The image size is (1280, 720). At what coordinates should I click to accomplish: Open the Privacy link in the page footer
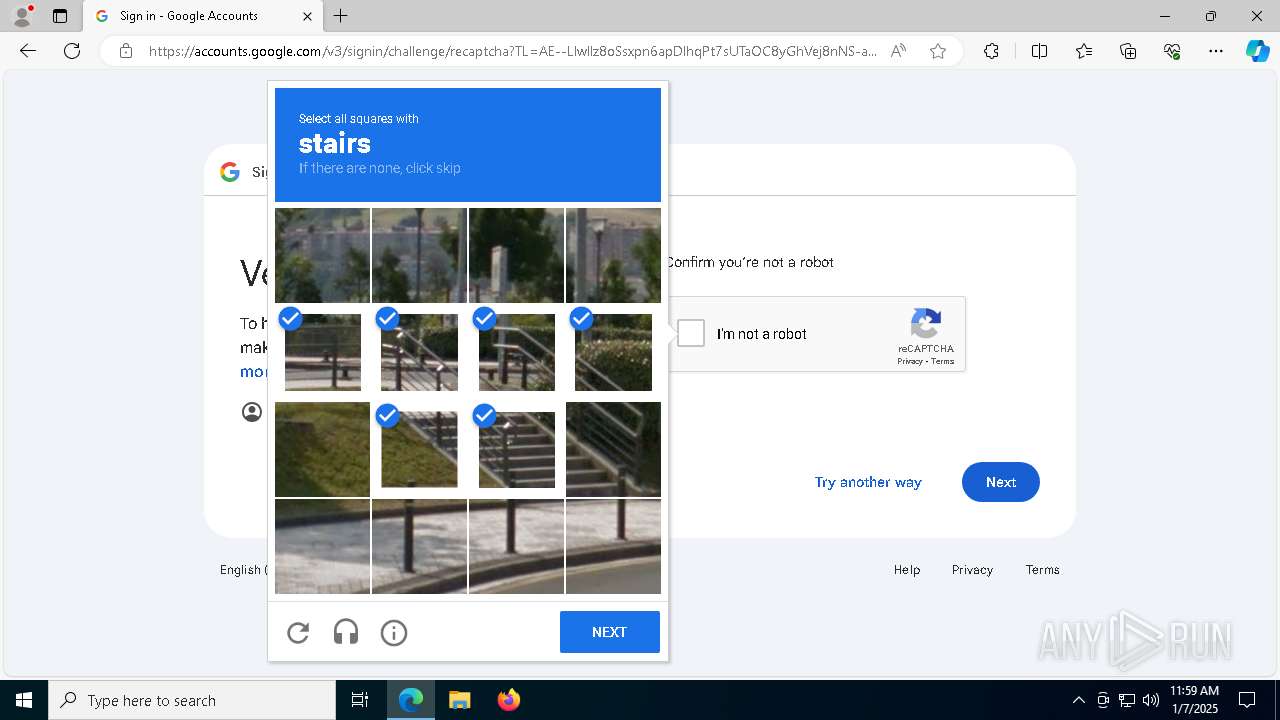pyautogui.click(x=972, y=569)
